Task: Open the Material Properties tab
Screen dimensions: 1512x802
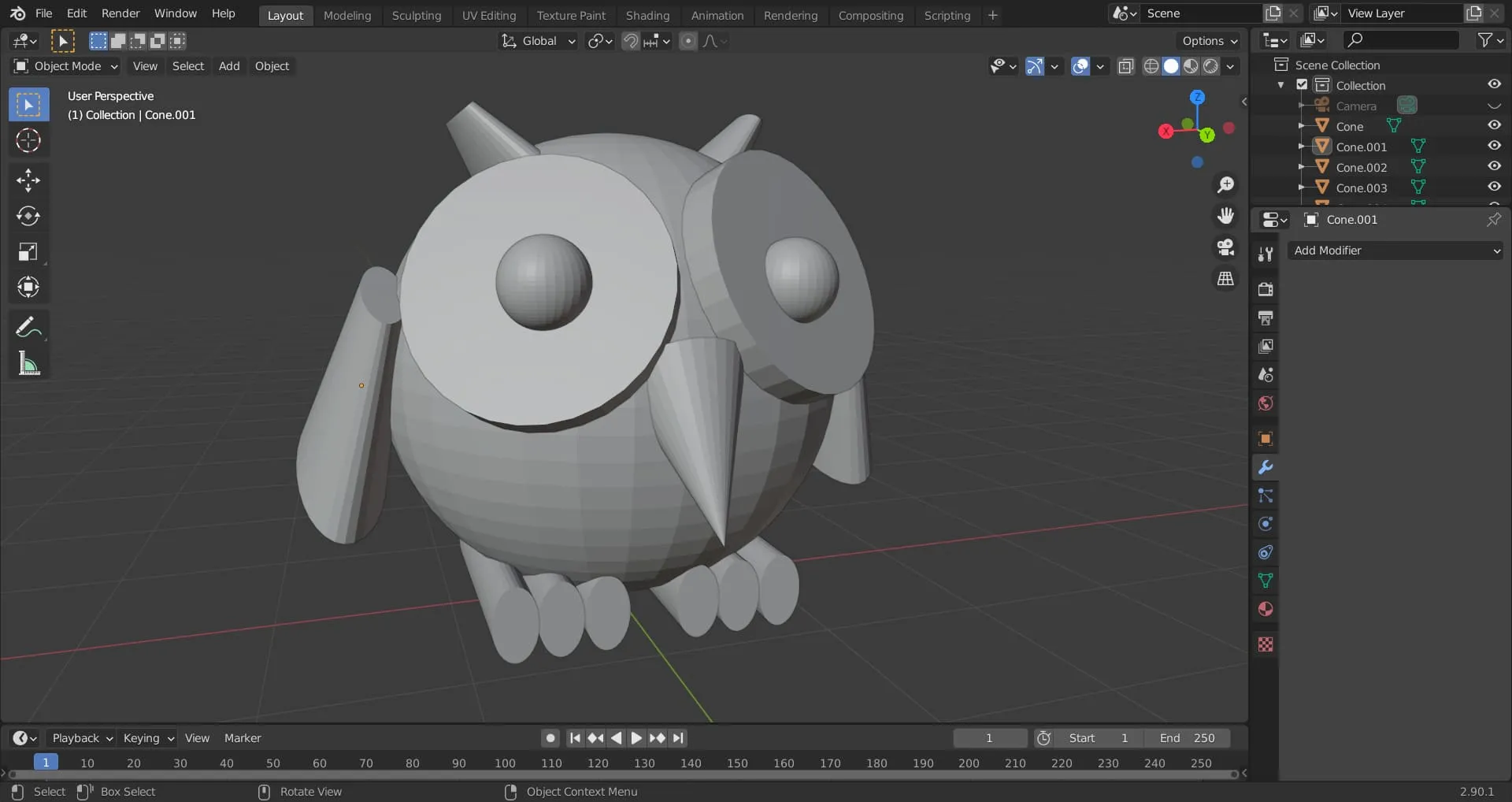Action: point(1264,609)
